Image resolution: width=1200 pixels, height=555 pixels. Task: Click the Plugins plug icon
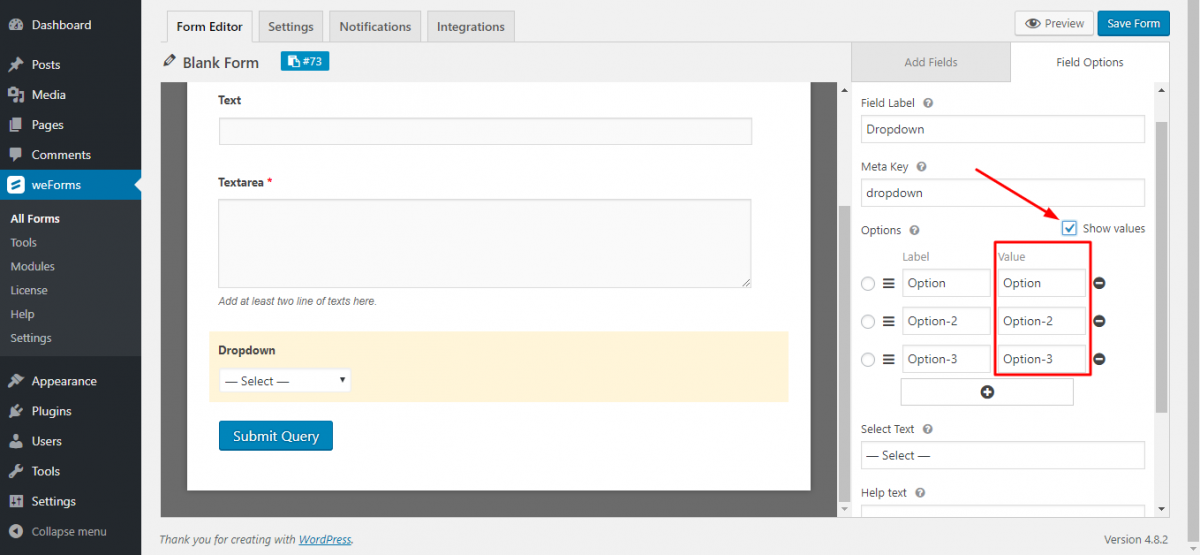tap(16, 411)
